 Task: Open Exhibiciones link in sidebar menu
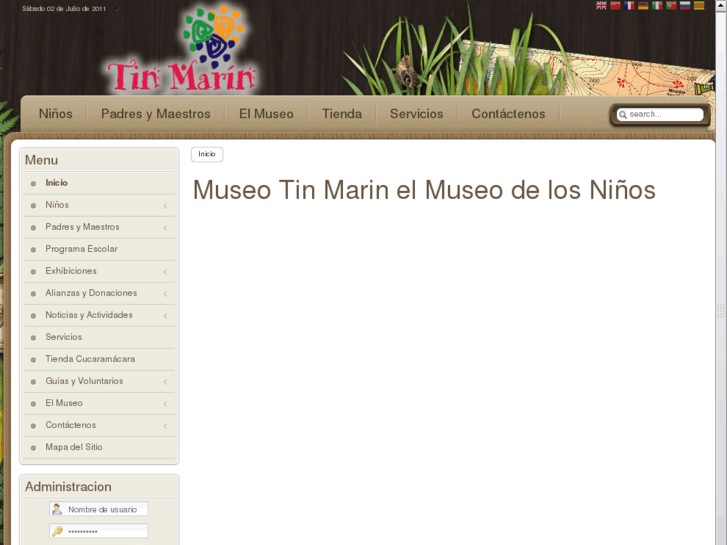[71, 271]
